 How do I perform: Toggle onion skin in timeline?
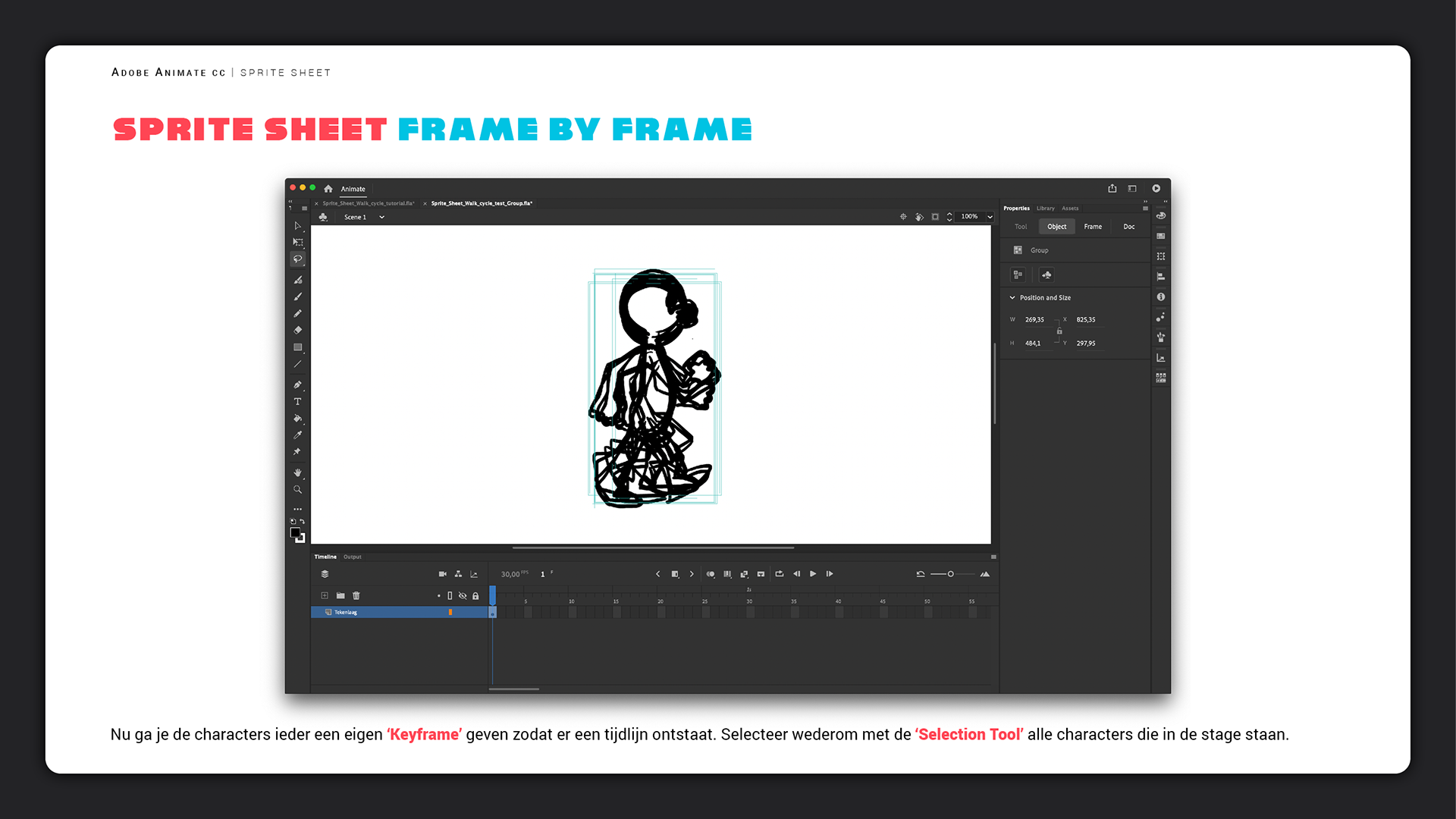coord(711,574)
